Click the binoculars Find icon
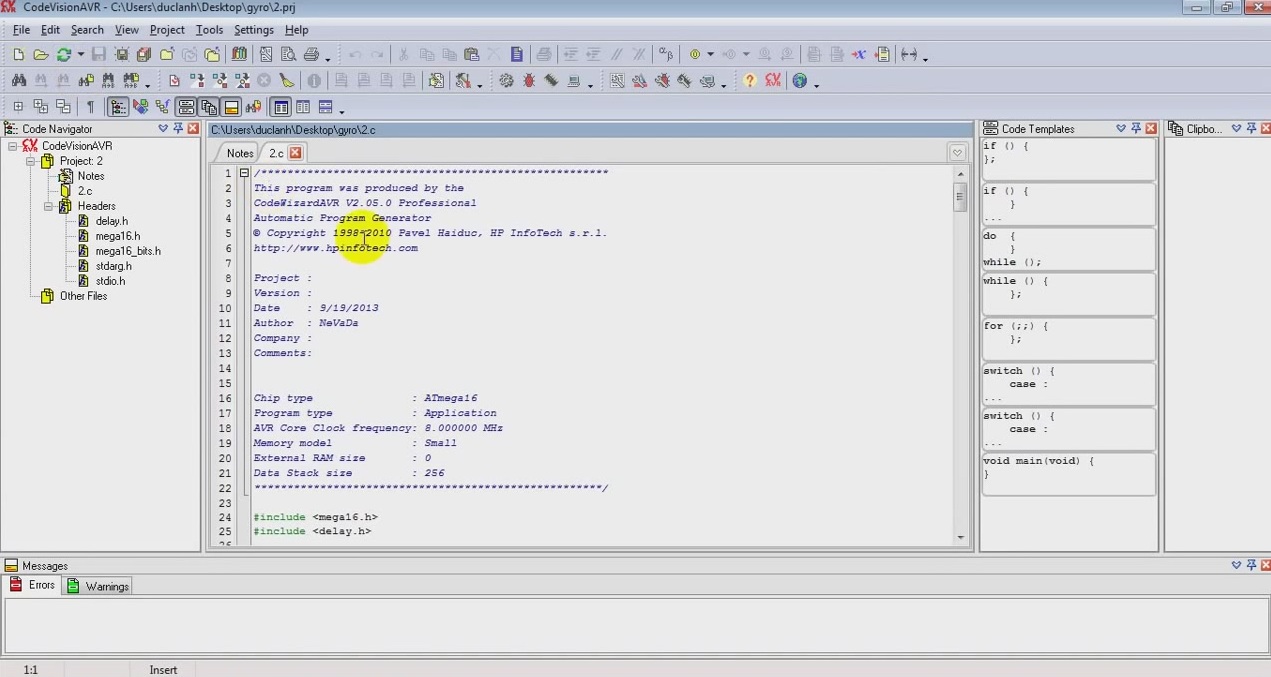The image size is (1271, 677). coord(18,81)
